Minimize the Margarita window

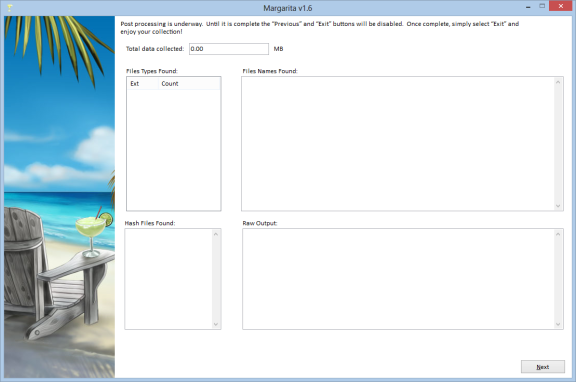tap(528, 7)
